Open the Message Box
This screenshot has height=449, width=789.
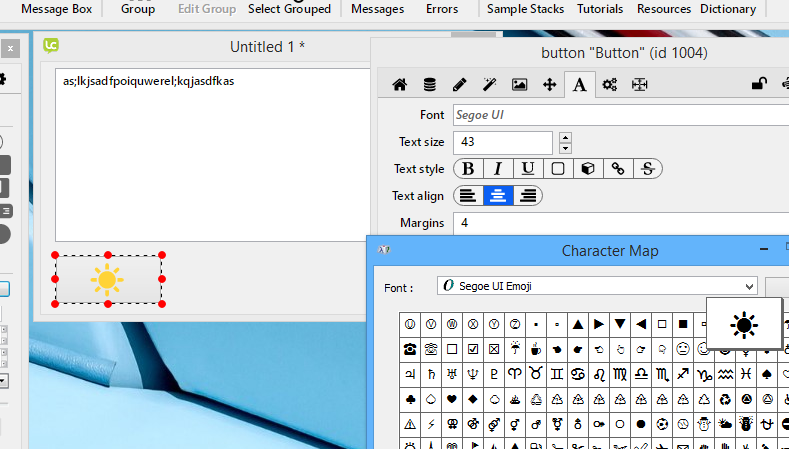(x=57, y=9)
